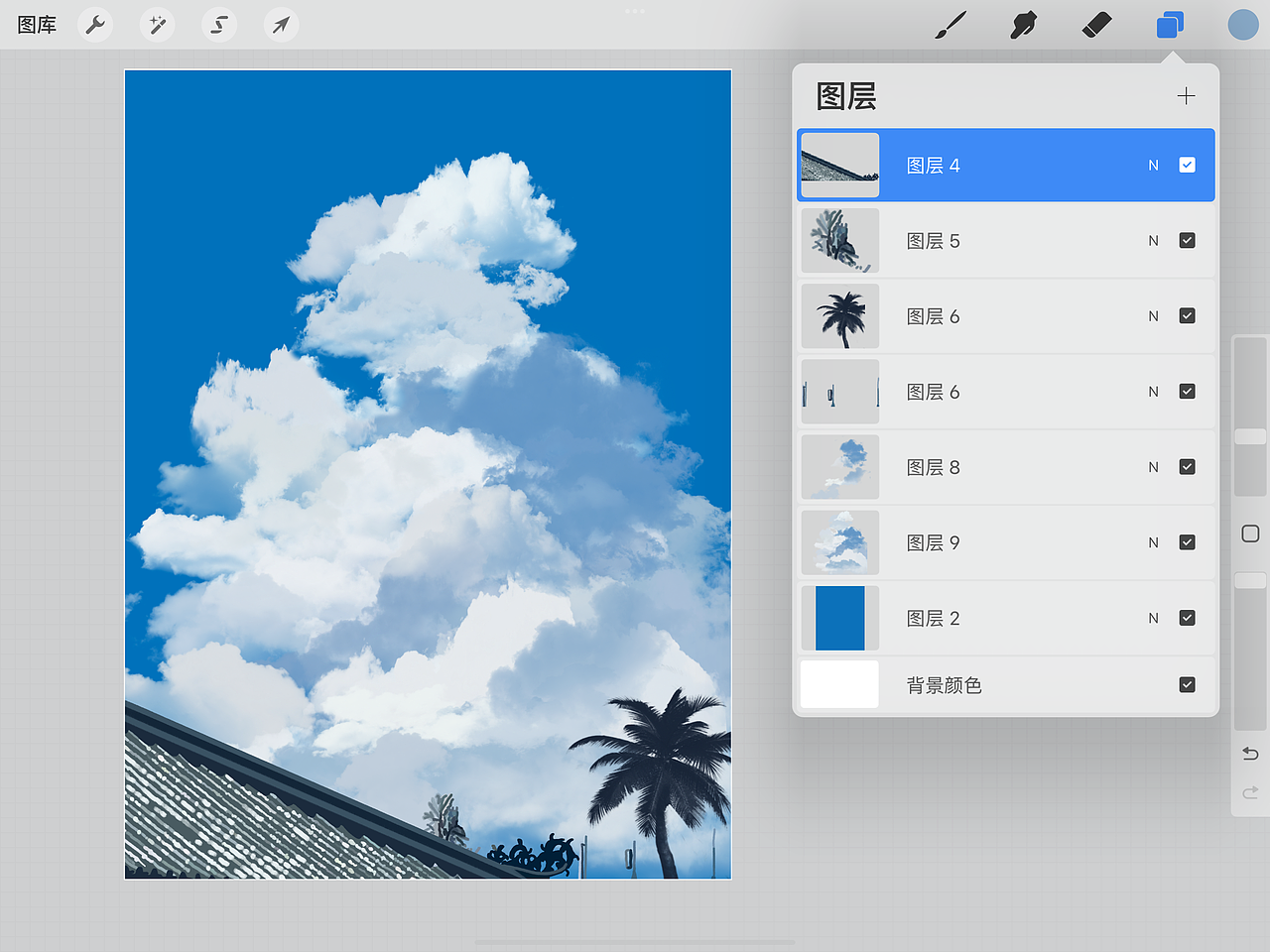1270x952 pixels.
Task: Activate the Selection tool
Action: click(219, 24)
